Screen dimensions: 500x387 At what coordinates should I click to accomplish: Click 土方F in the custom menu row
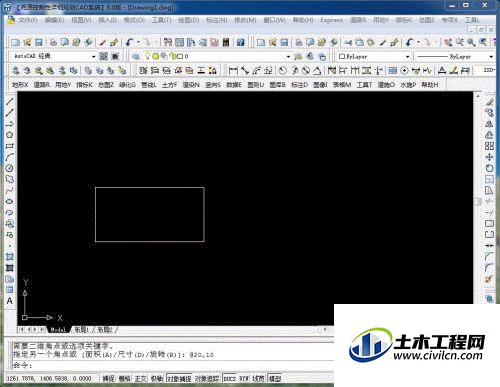point(169,85)
